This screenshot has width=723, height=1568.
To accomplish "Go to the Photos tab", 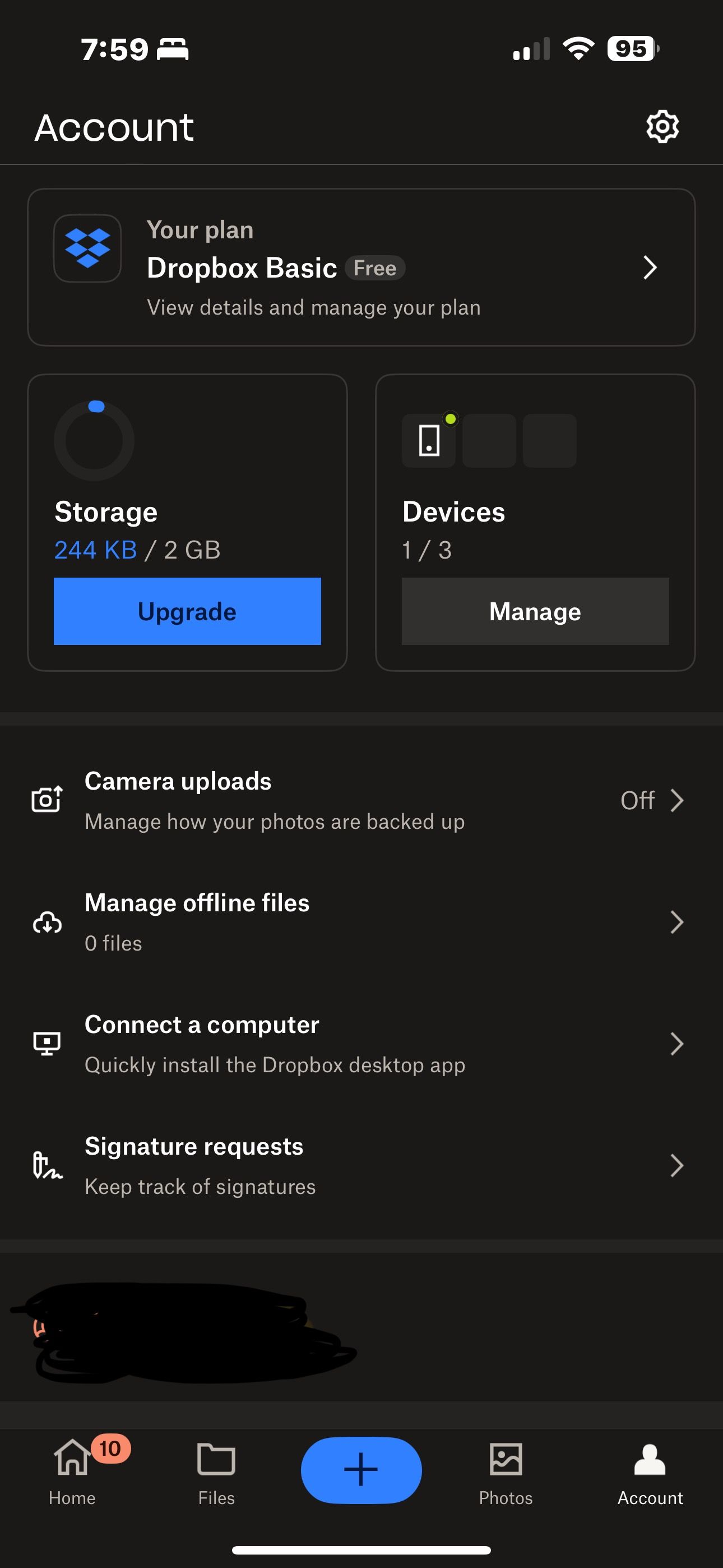I will pyautogui.click(x=506, y=1470).
